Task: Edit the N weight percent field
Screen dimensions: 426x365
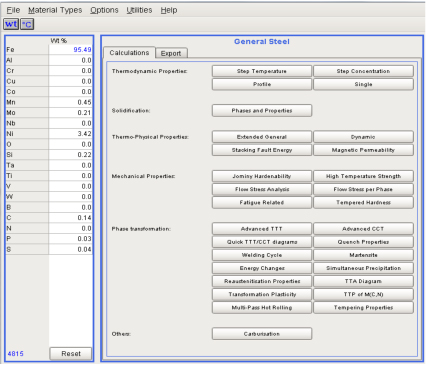Action: [x=70, y=228]
